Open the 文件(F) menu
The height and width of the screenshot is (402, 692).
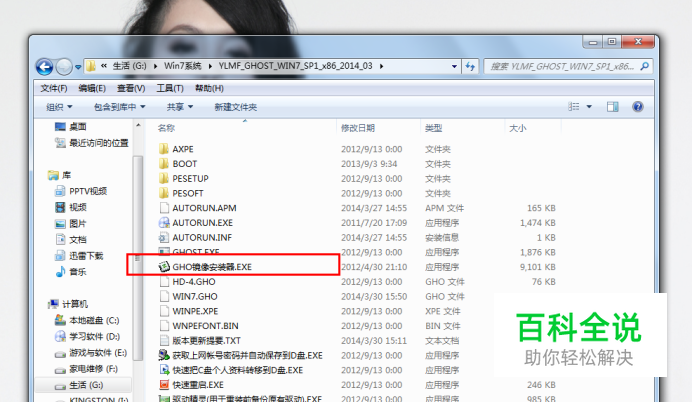click(54, 89)
